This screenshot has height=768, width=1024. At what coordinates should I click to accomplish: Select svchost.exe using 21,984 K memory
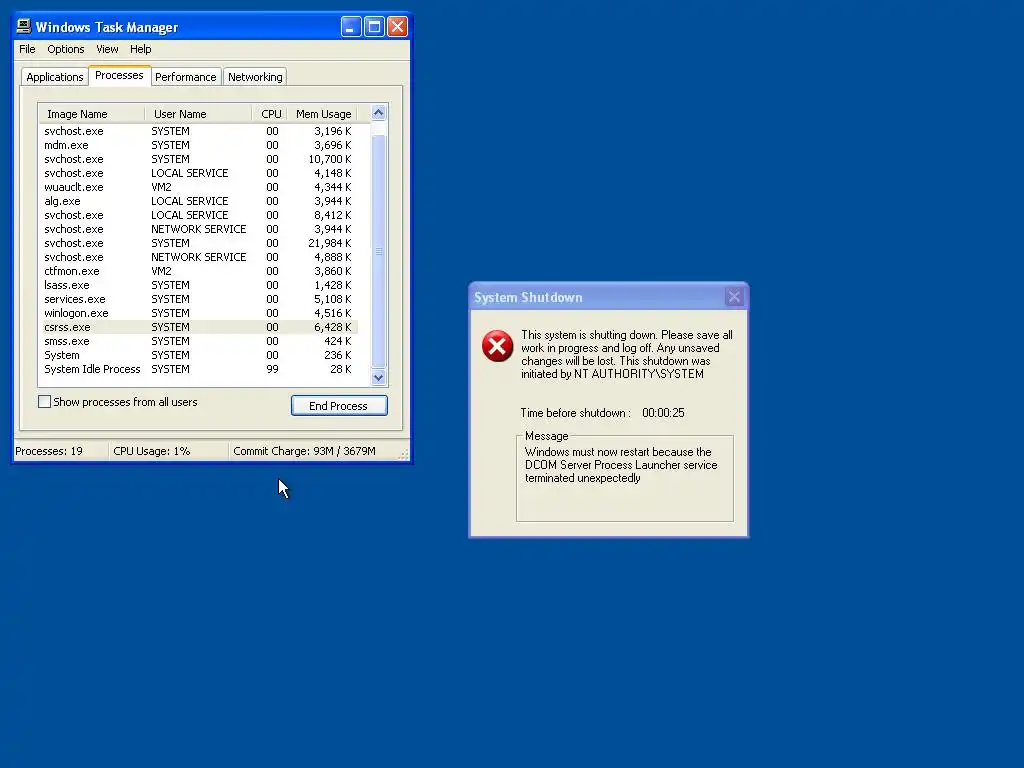pos(199,243)
